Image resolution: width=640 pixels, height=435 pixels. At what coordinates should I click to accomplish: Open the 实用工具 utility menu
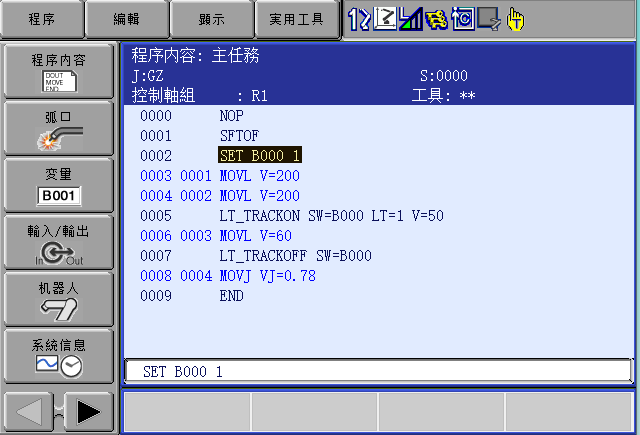coord(297,18)
